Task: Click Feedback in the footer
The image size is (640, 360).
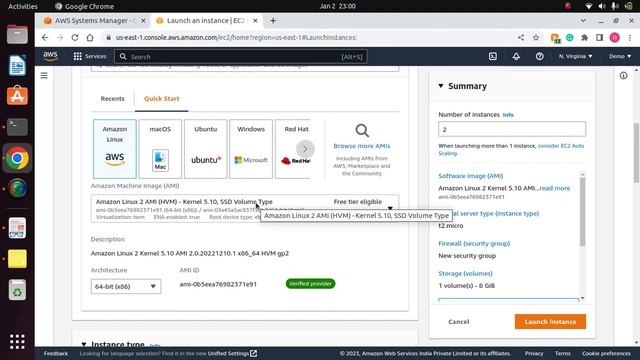Action: point(56,353)
